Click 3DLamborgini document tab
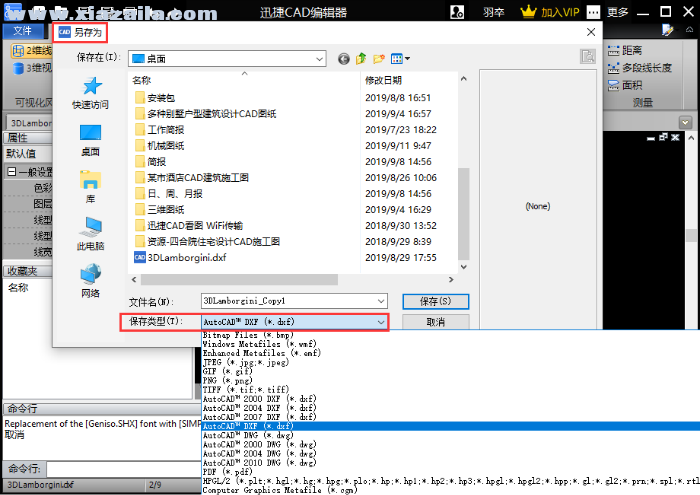 pos(30,123)
